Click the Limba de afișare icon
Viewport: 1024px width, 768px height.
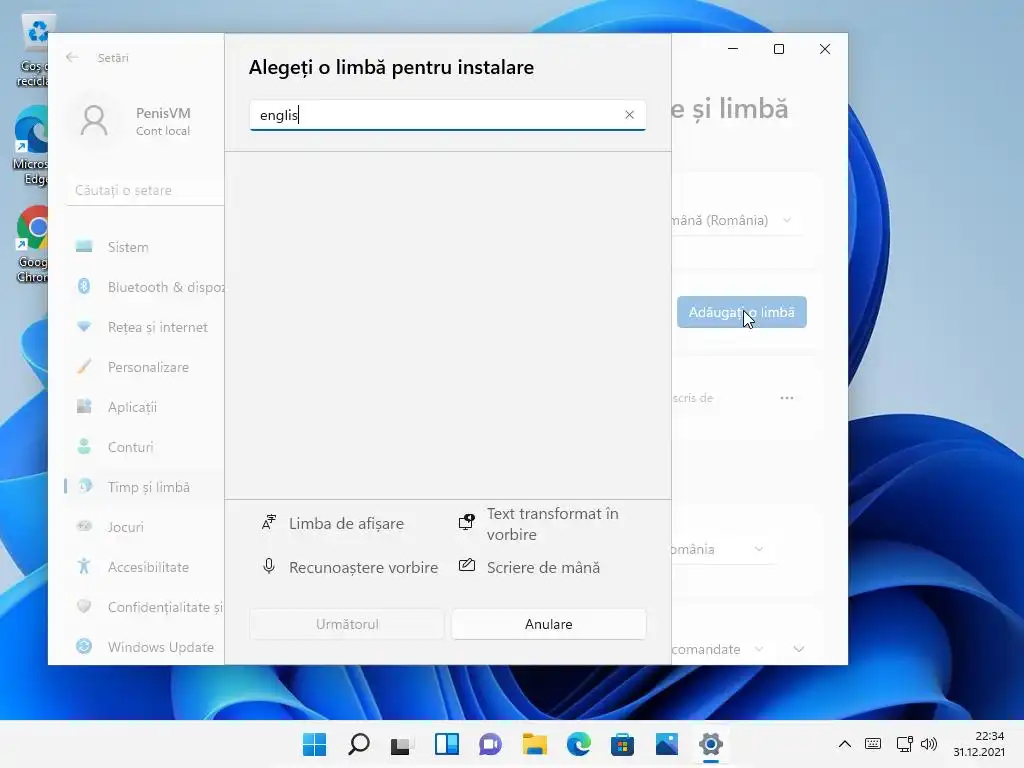pyautogui.click(x=268, y=523)
